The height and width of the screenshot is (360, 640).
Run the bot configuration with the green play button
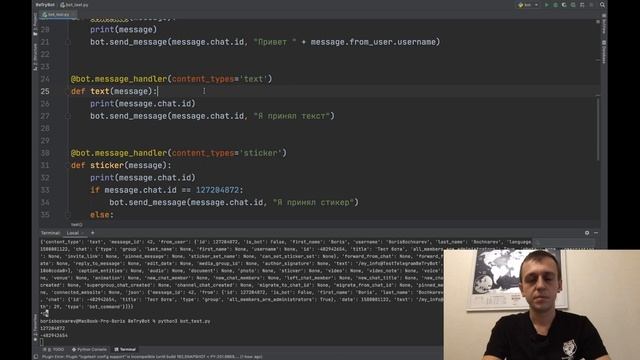click(547, 5)
